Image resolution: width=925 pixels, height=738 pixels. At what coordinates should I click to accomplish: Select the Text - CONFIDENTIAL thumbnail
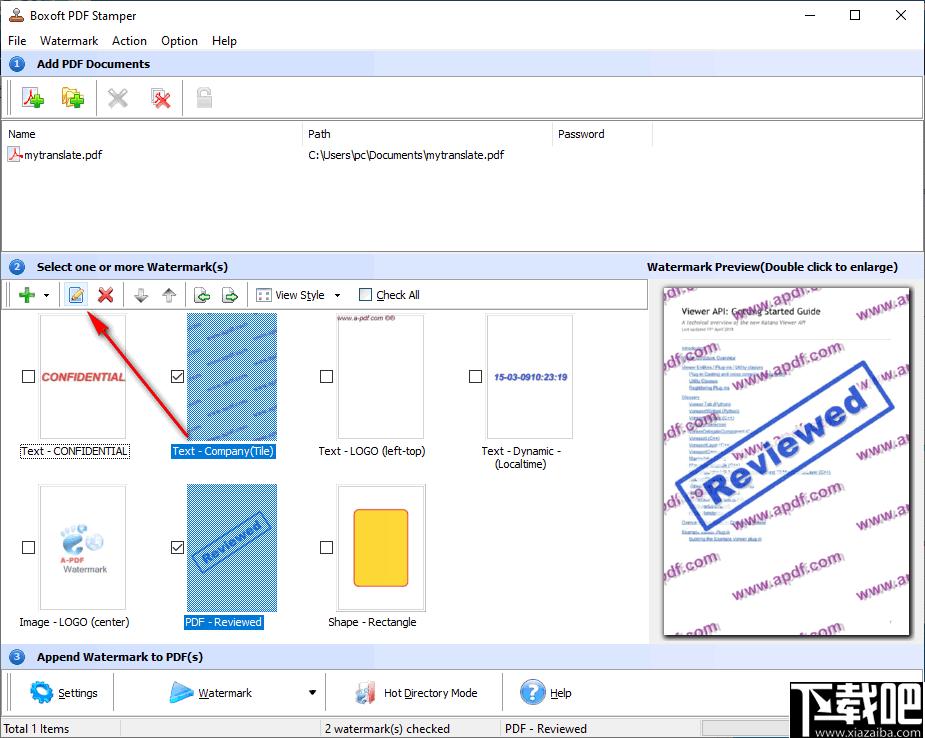83,376
